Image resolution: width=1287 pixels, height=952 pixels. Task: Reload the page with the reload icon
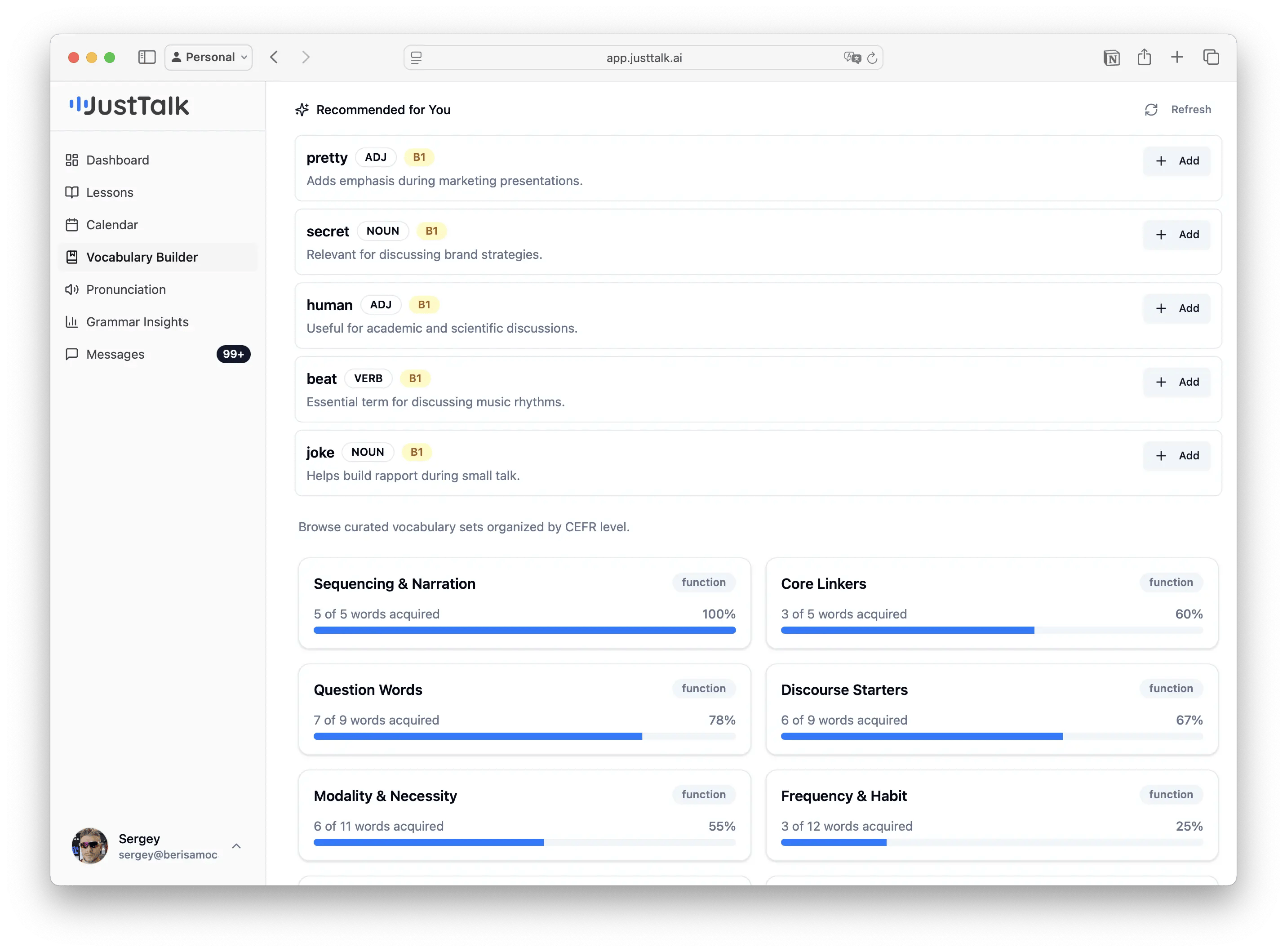(872, 58)
